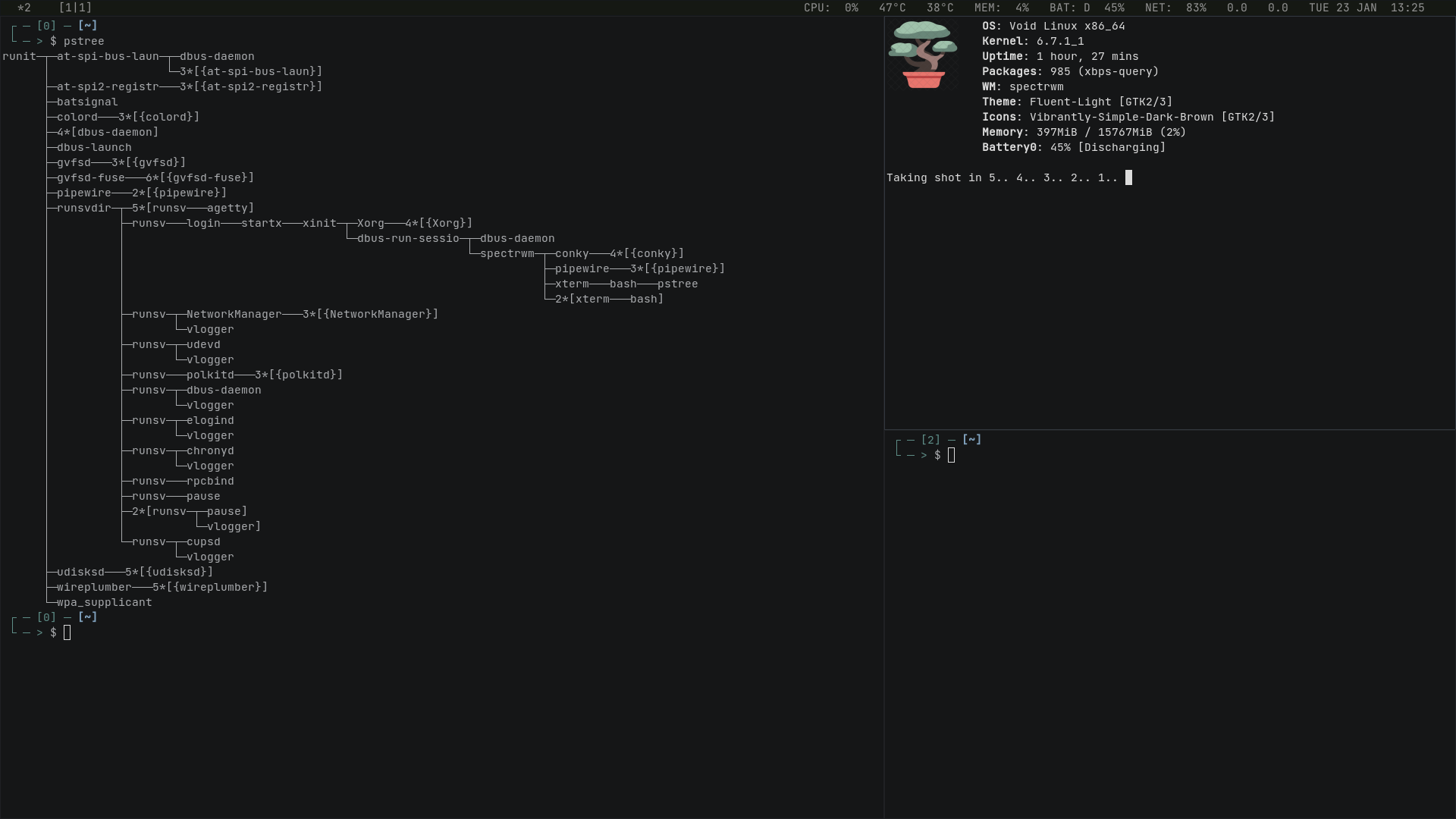Click the date and time display
Viewport: 1456px width, 819px height.
pyautogui.click(x=1366, y=8)
